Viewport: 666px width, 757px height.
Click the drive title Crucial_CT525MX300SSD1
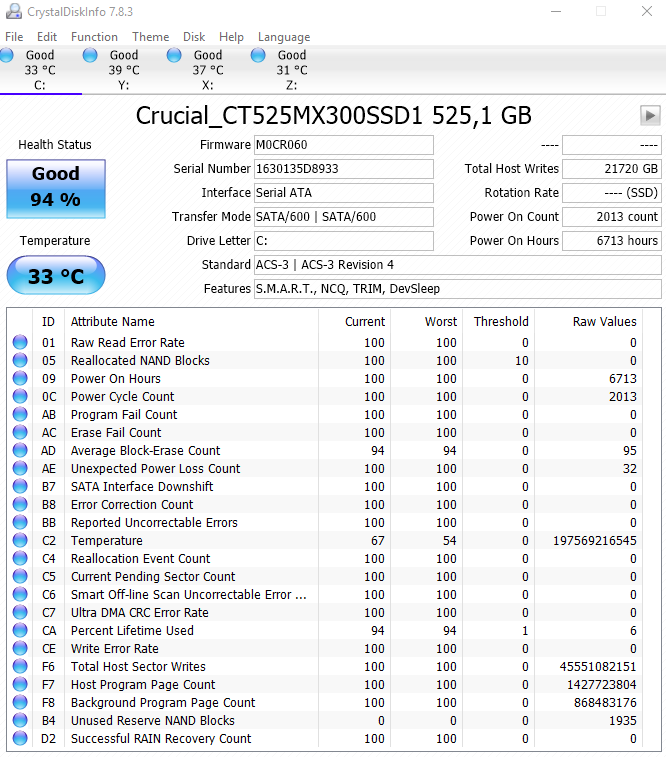(279, 116)
